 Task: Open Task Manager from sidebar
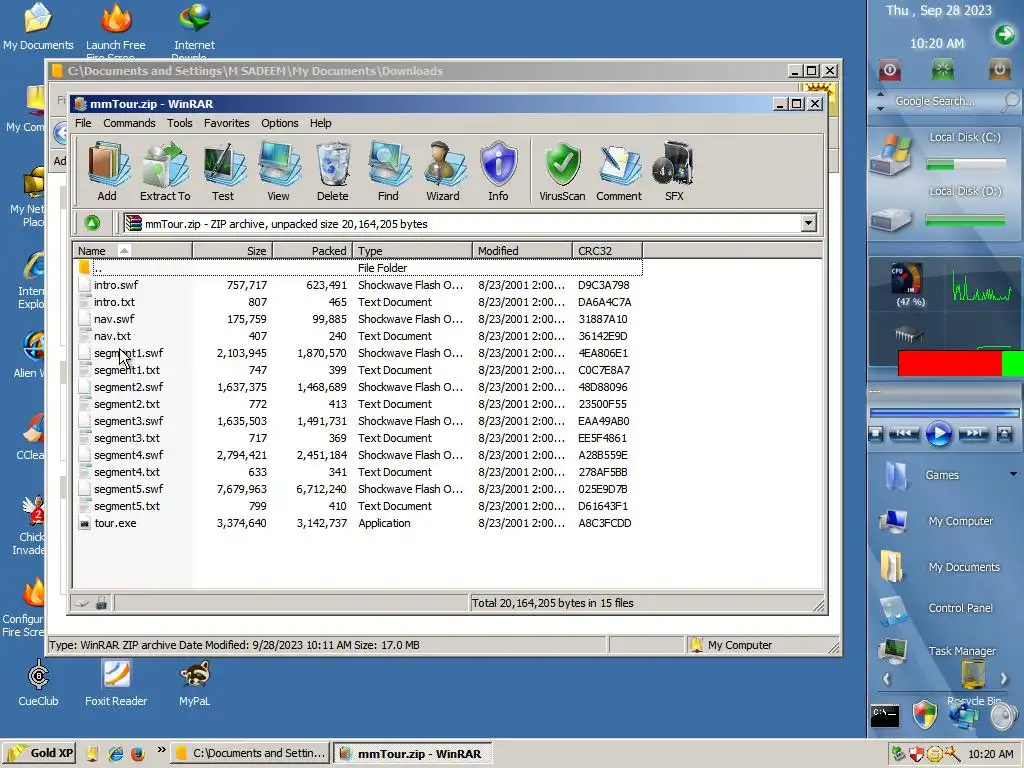tap(938, 650)
